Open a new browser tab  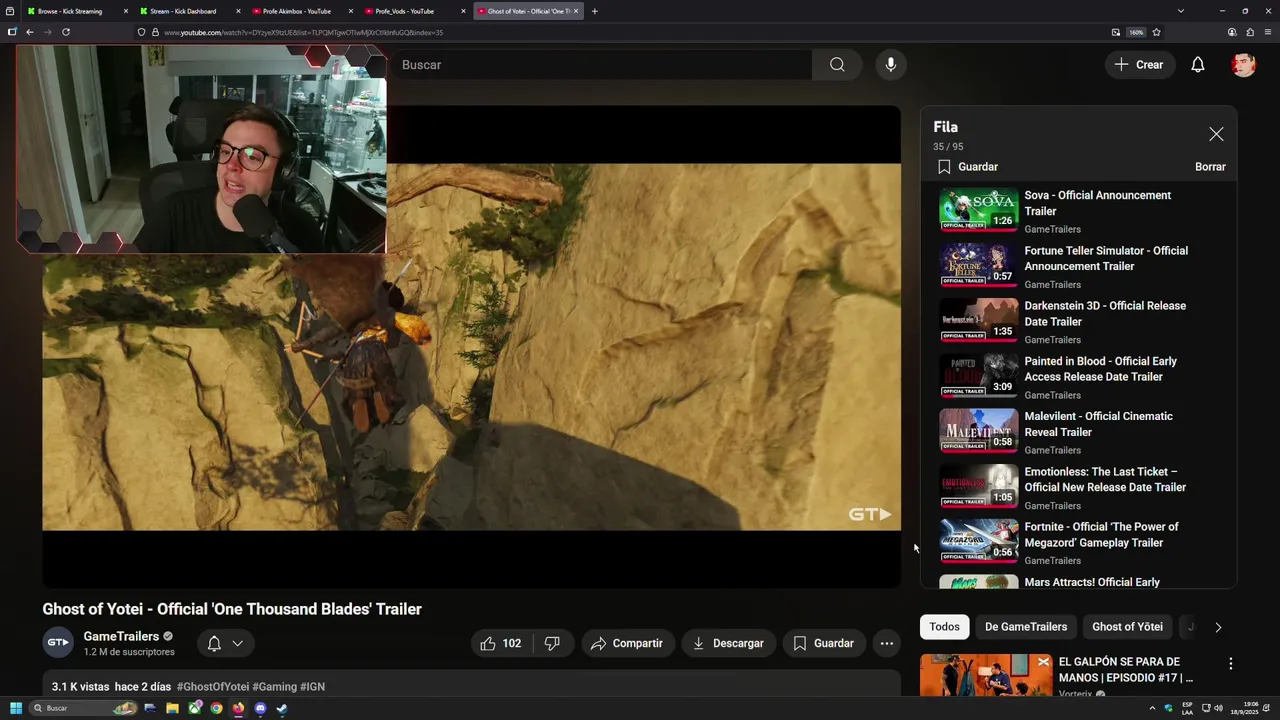(595, 11)
